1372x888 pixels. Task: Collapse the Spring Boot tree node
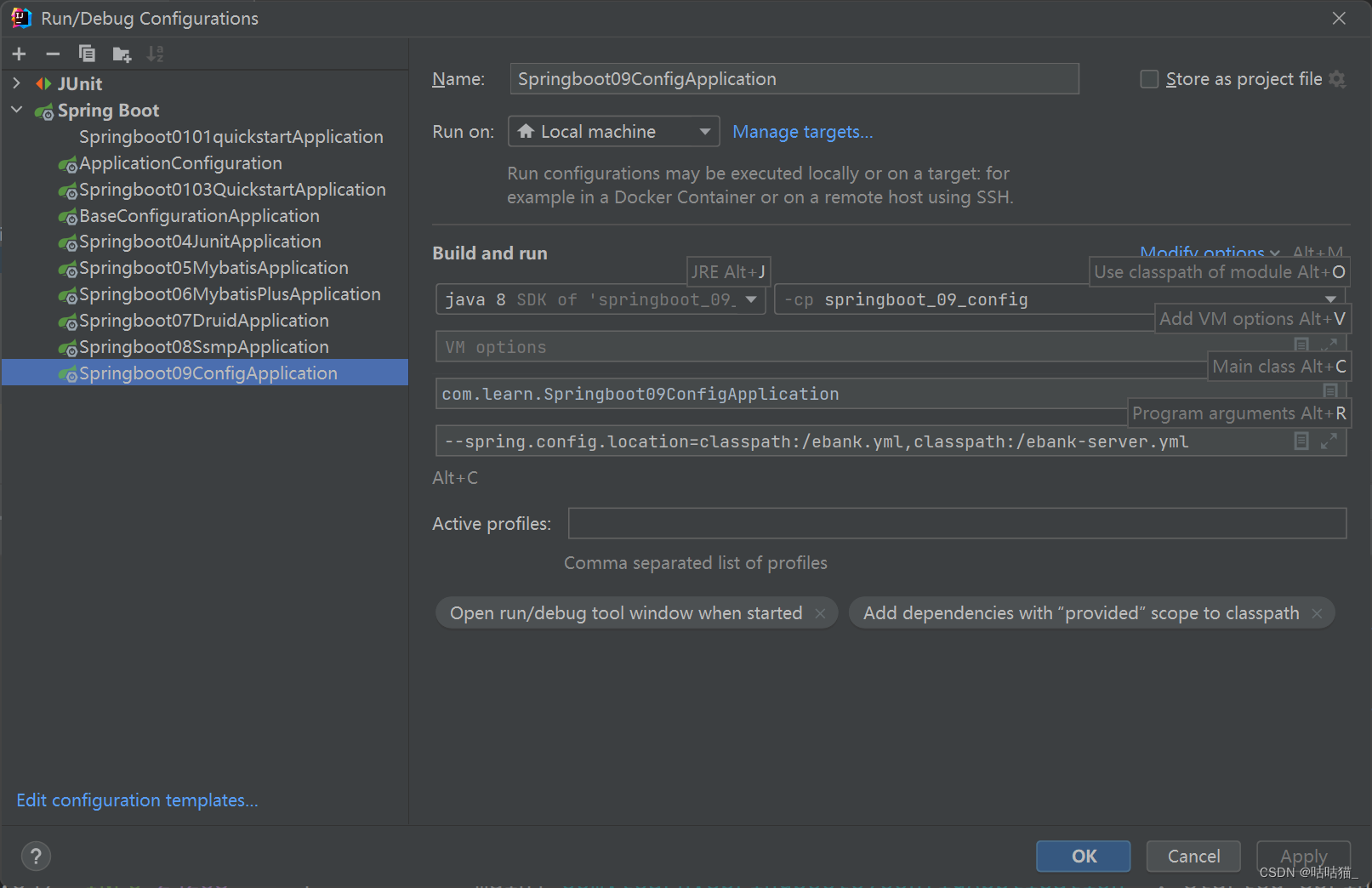tap(16, 110)
